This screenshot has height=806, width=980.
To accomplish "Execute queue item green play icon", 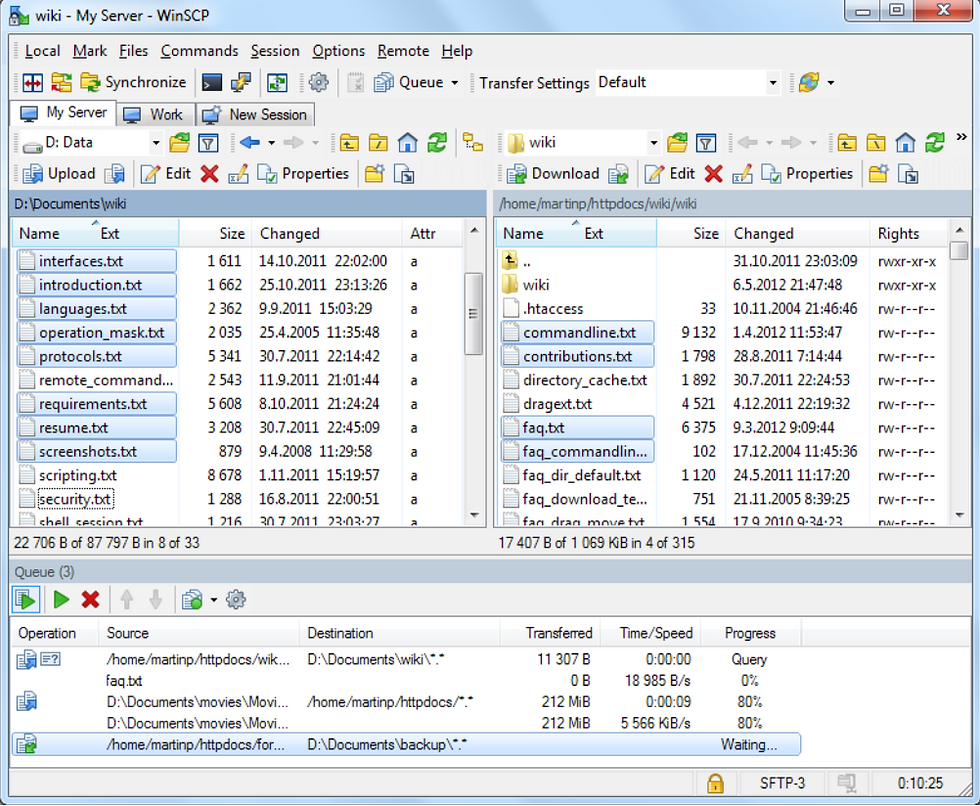I will point(61,600).
